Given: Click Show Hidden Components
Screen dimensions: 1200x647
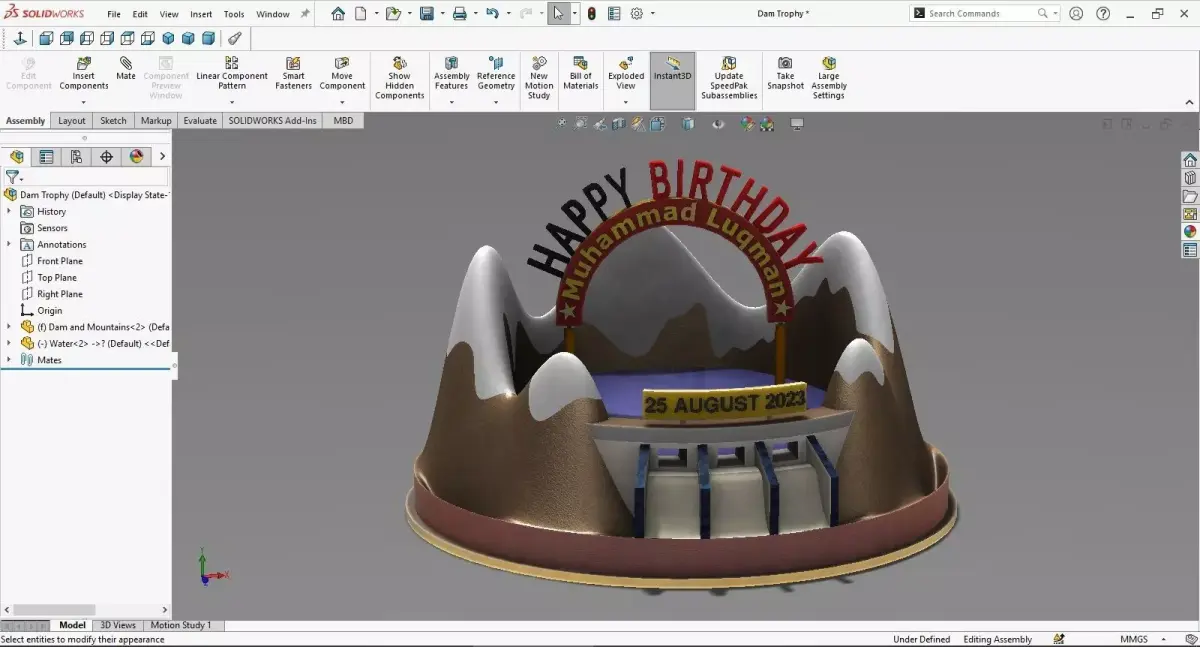Looking at the screenshot, I should point(400,78).
